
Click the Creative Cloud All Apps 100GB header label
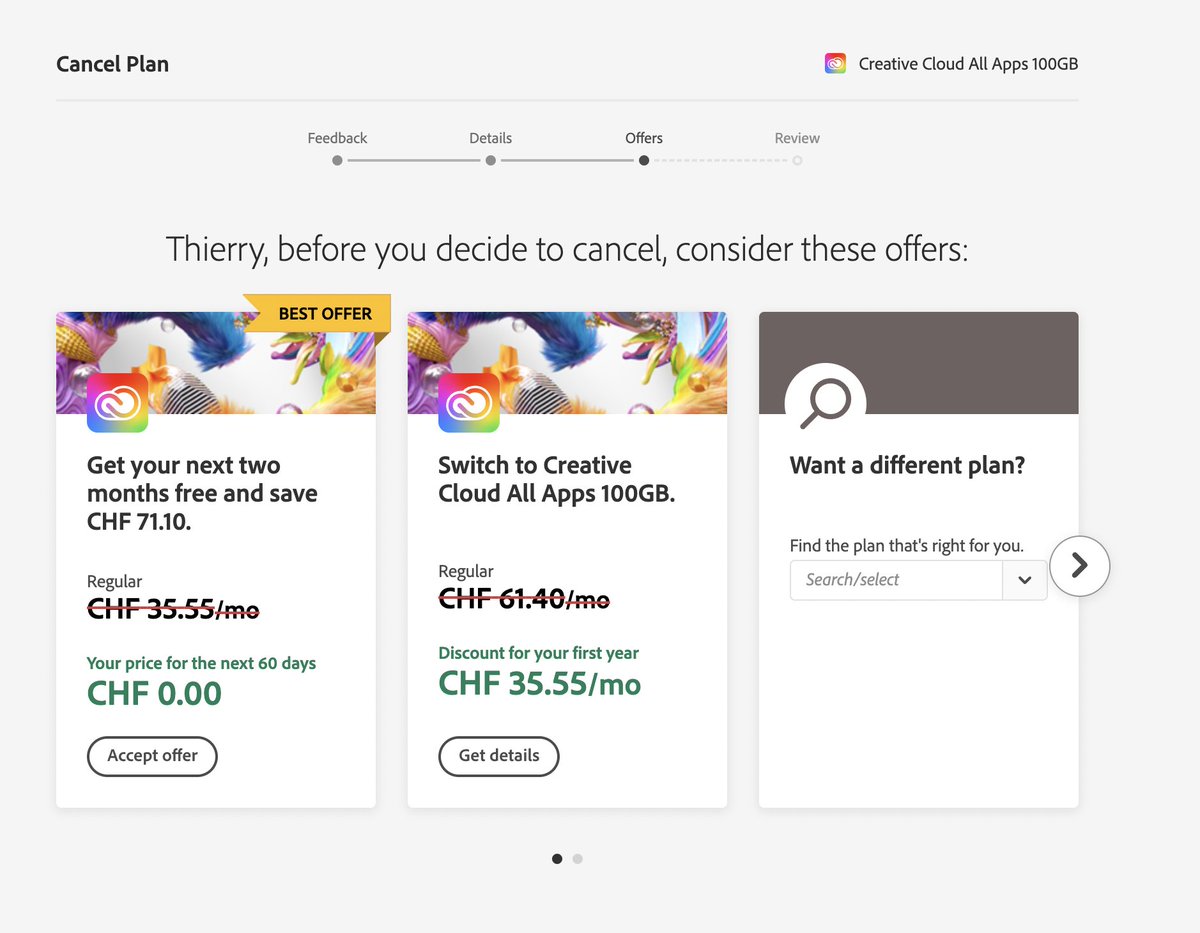click(x=968, y=64)
